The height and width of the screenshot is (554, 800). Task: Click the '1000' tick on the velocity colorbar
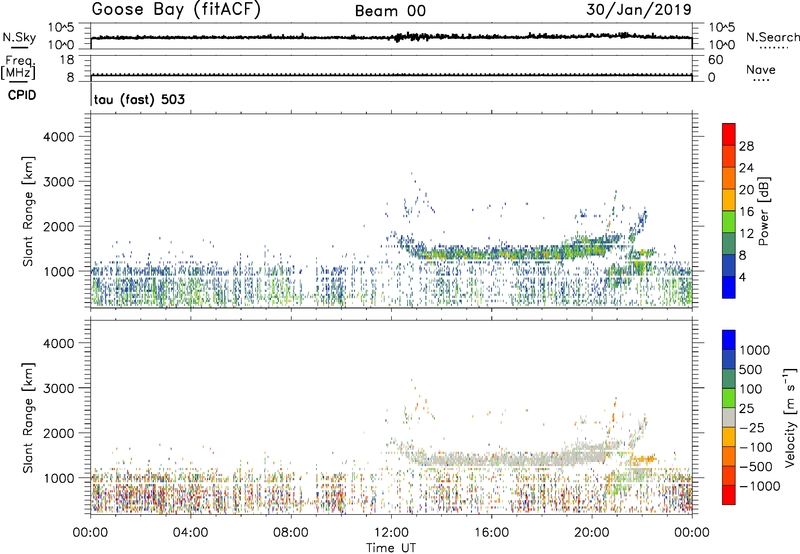pyautogui.click(x=755, y=350)
